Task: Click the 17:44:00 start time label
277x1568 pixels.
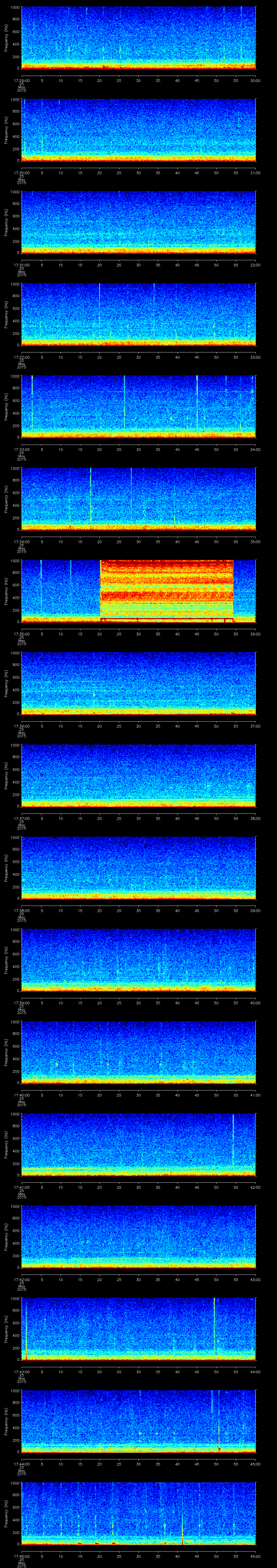Action: tap(21, 1464)
